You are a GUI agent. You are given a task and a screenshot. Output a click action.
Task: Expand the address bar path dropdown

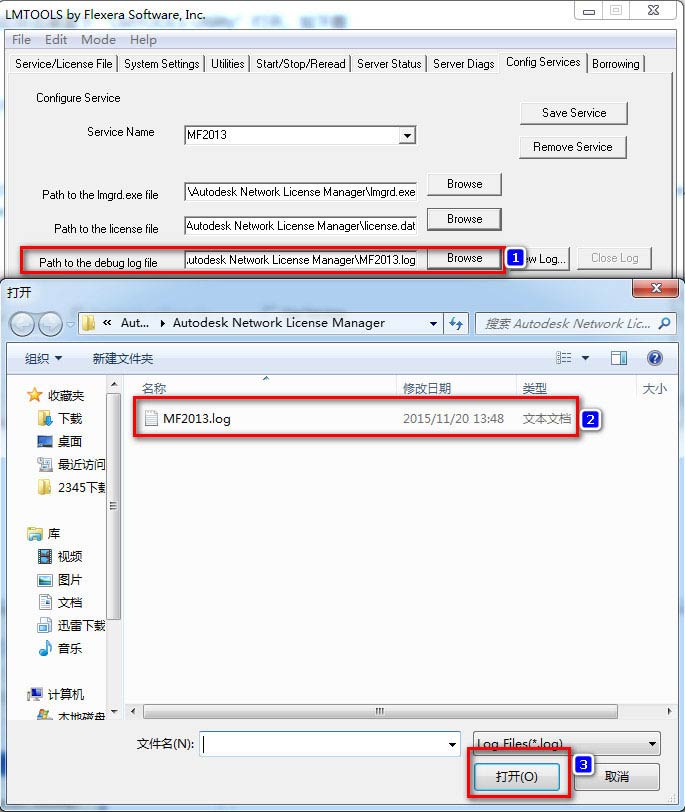coord(433,324)
